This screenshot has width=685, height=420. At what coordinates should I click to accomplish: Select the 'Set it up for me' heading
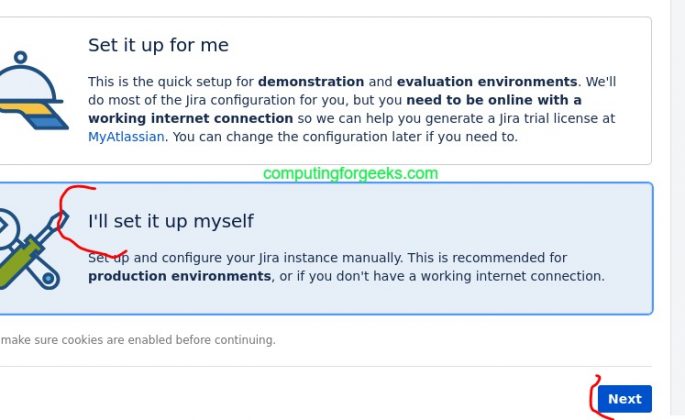coord(158,45)
